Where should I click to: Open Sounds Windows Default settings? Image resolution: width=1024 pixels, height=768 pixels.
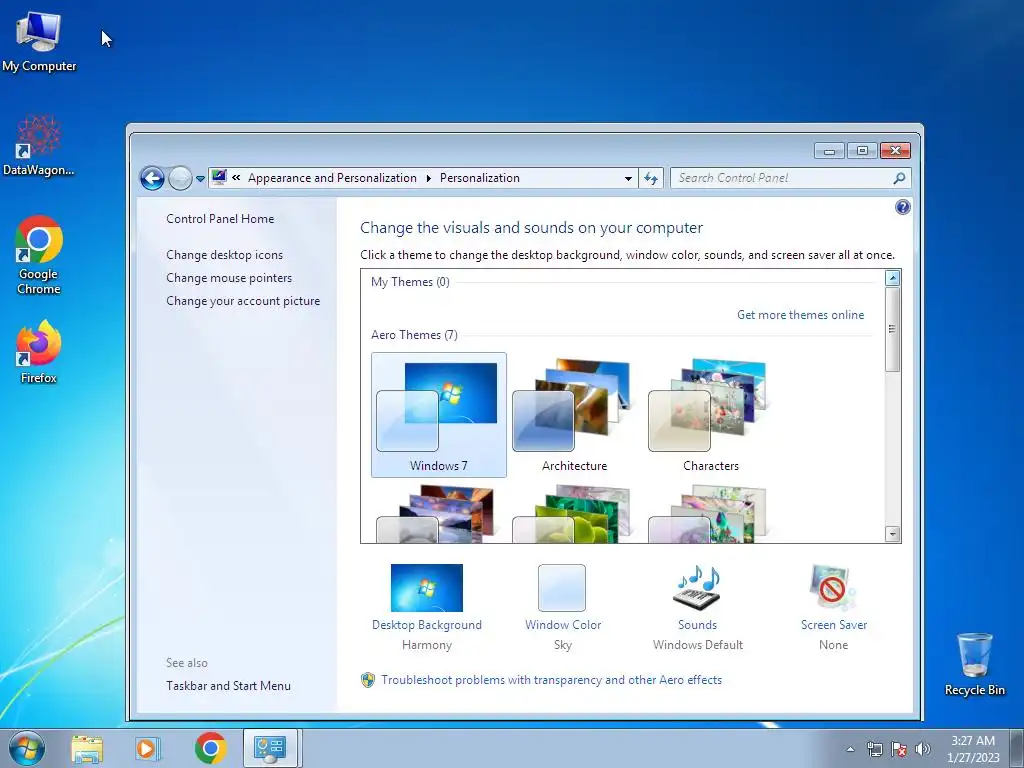coord(697,607)
